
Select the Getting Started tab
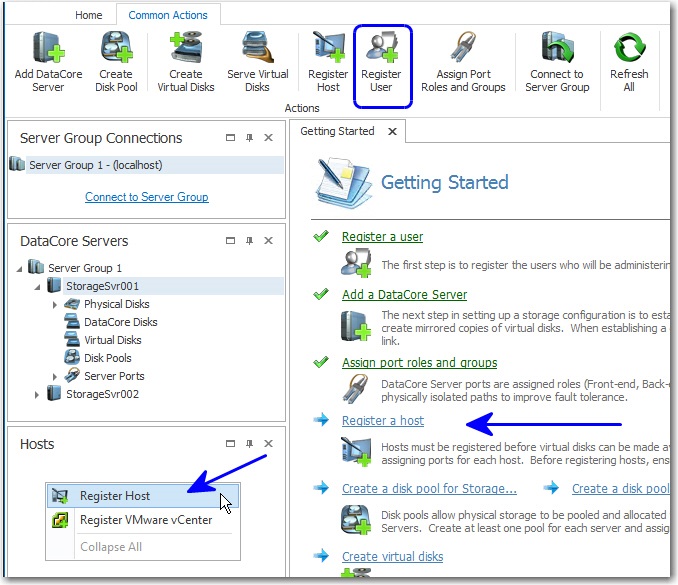click(337, 131)
